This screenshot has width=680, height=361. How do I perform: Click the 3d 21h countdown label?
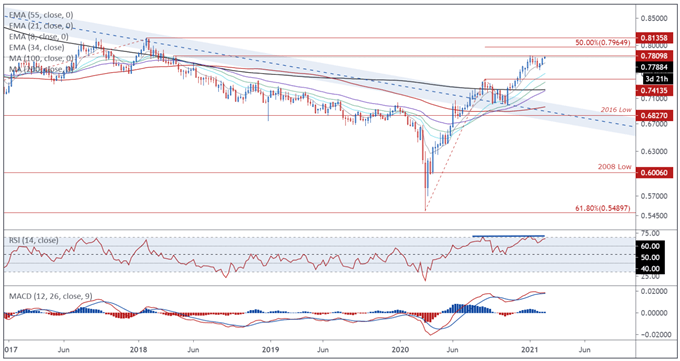click(x=656, y=79)
